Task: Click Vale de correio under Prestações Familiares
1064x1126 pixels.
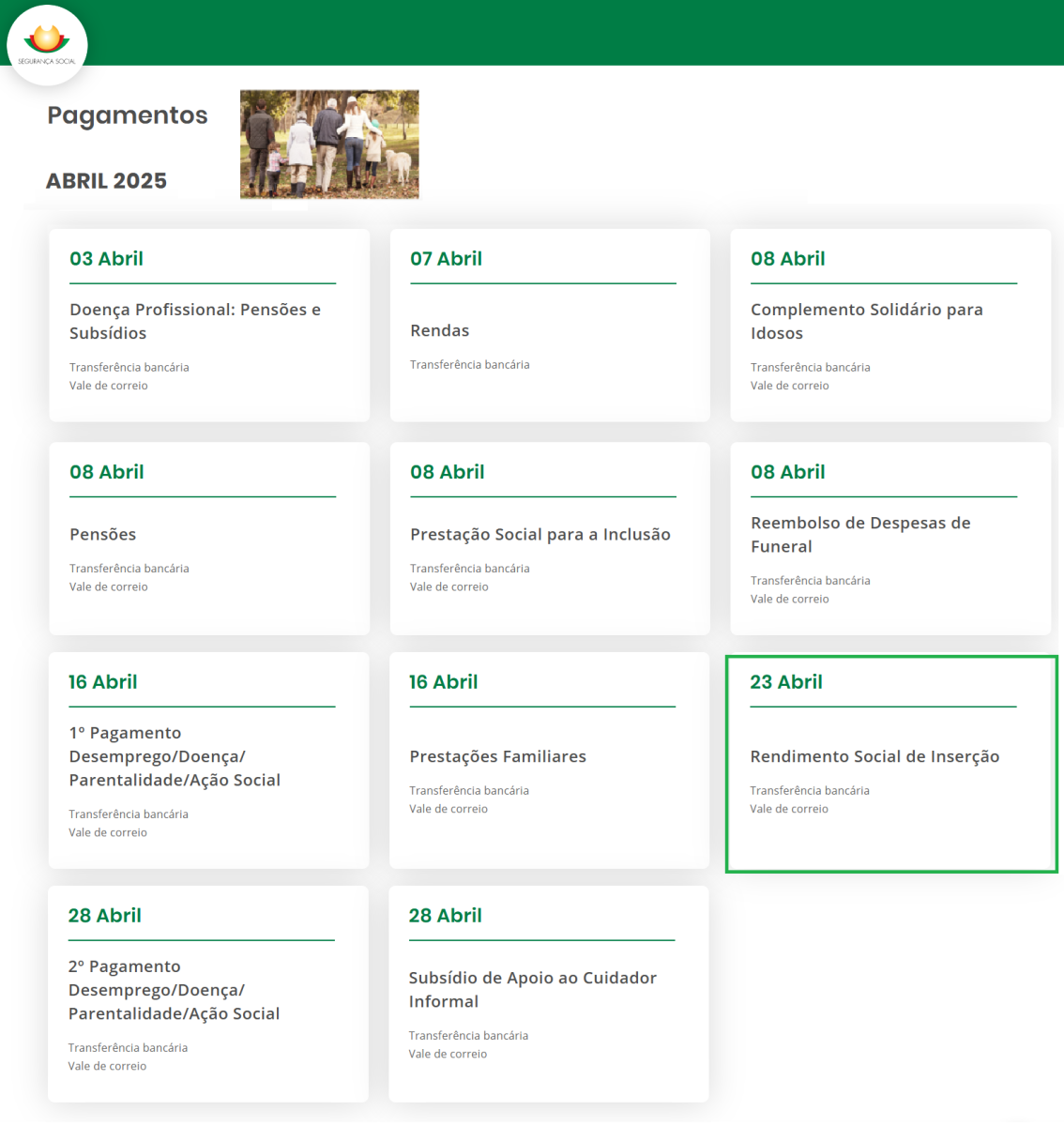Action: 448,809
